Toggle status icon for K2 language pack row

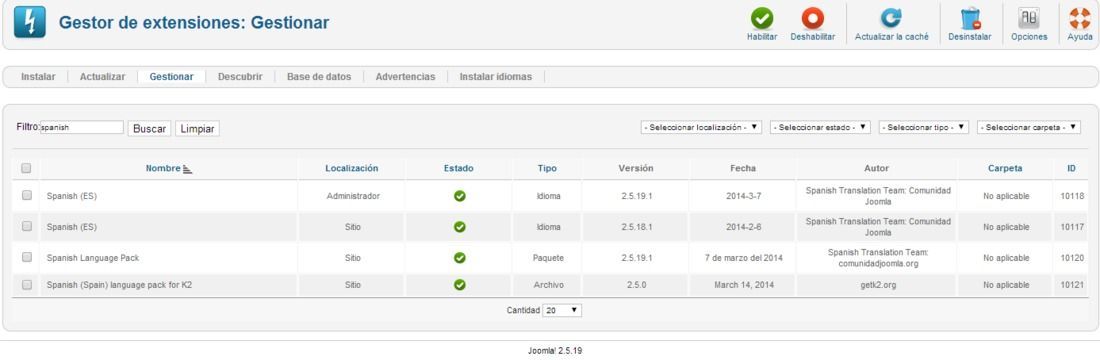coord(460,285)
